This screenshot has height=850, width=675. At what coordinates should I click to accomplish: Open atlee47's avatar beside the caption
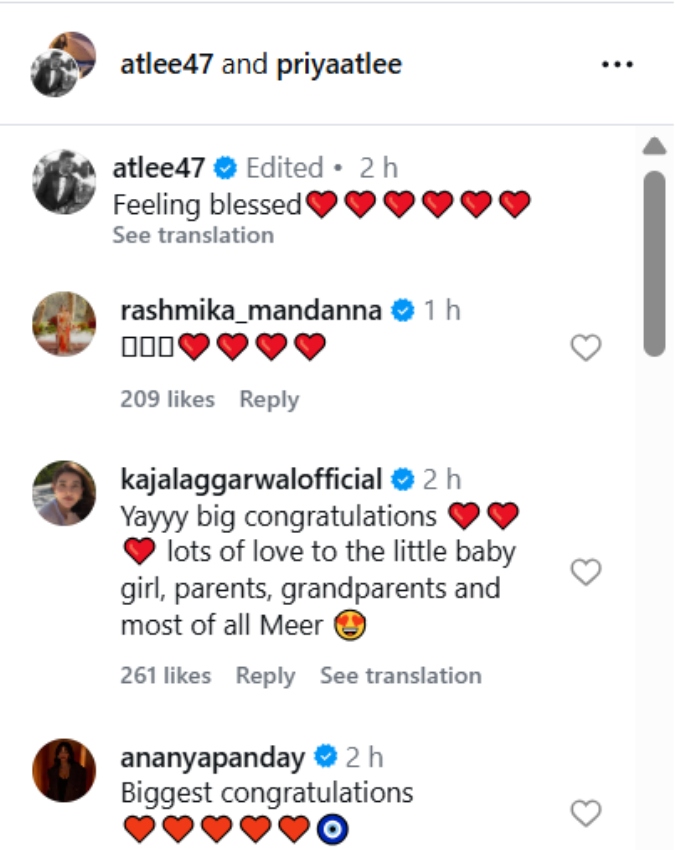pos(64,181)
